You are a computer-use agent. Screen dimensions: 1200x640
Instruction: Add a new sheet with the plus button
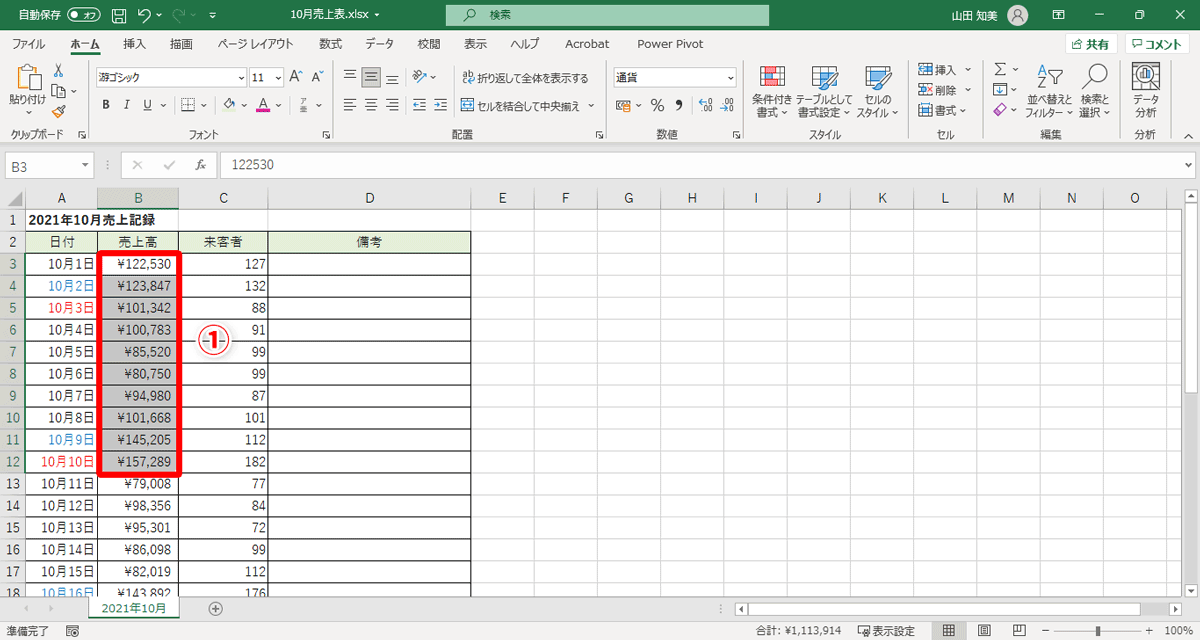215,608
